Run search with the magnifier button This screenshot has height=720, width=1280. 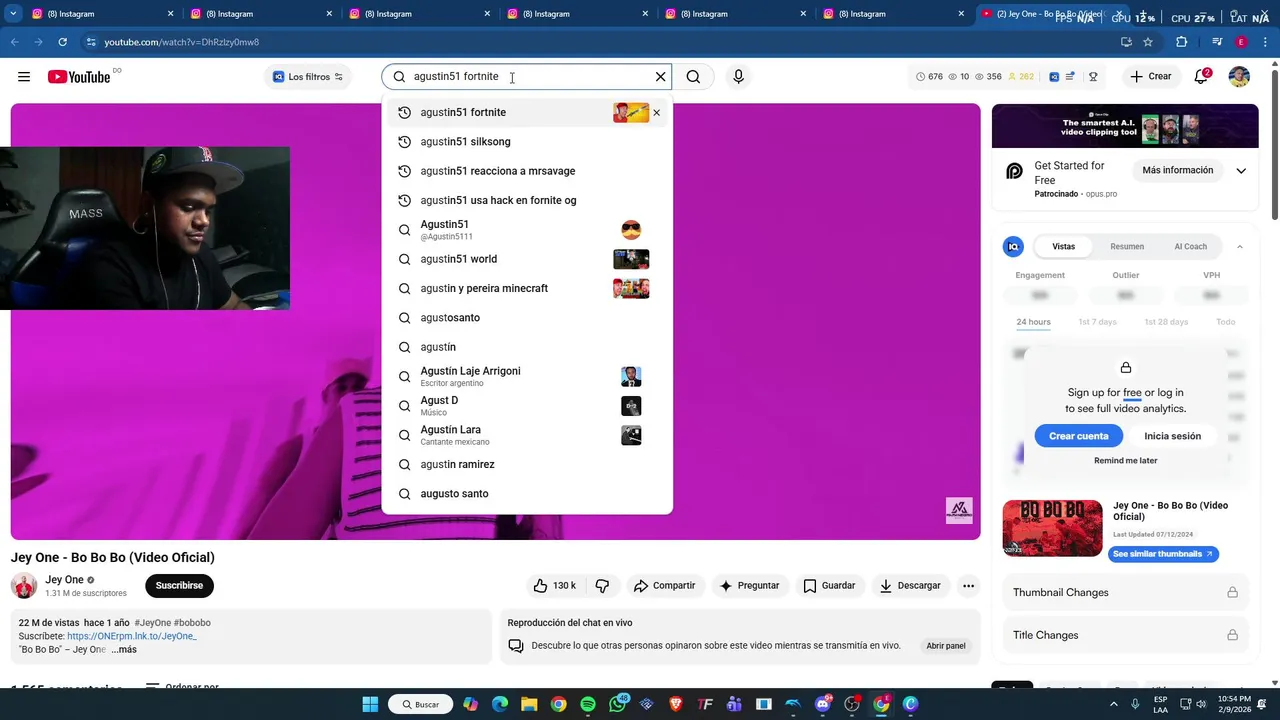point(693,77)
